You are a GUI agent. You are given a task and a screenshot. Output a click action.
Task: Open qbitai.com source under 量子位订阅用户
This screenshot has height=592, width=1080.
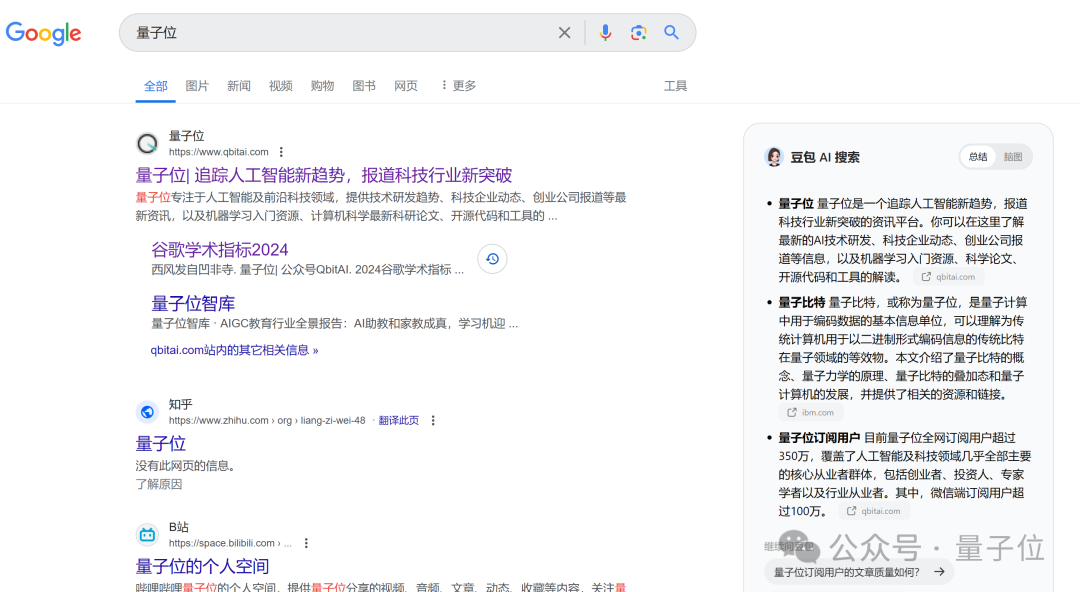pos(874,511)
